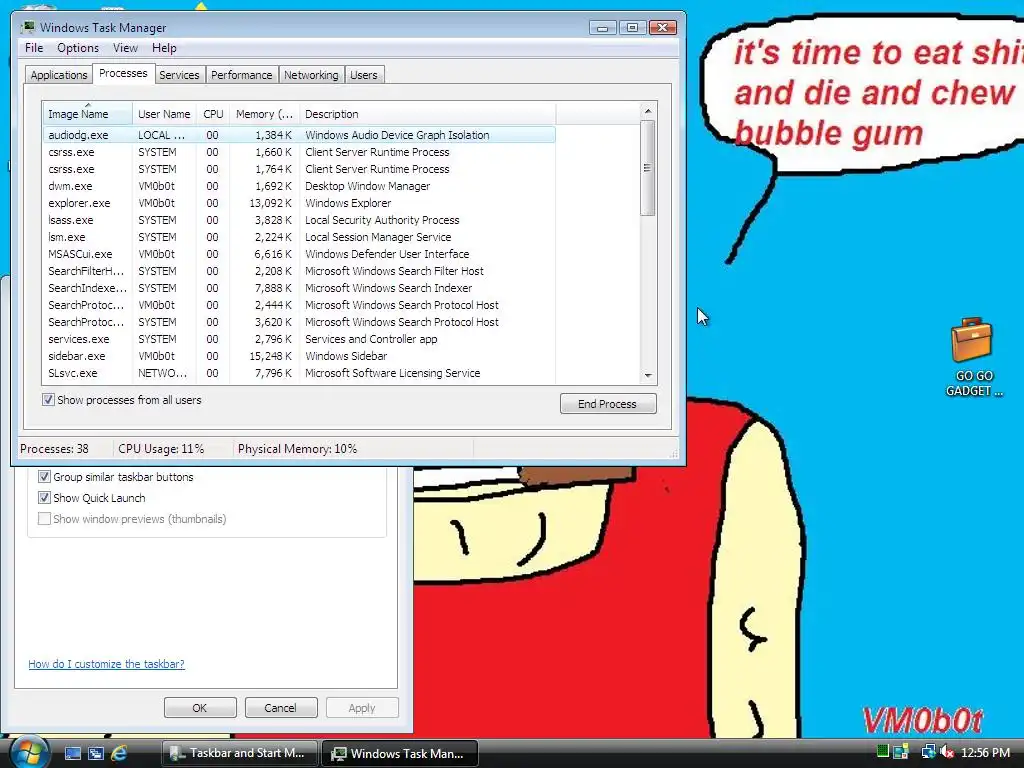Select the SearchFilterH... process
The width and height of the screenshot is (1024, 768).
tap(299, 271)
